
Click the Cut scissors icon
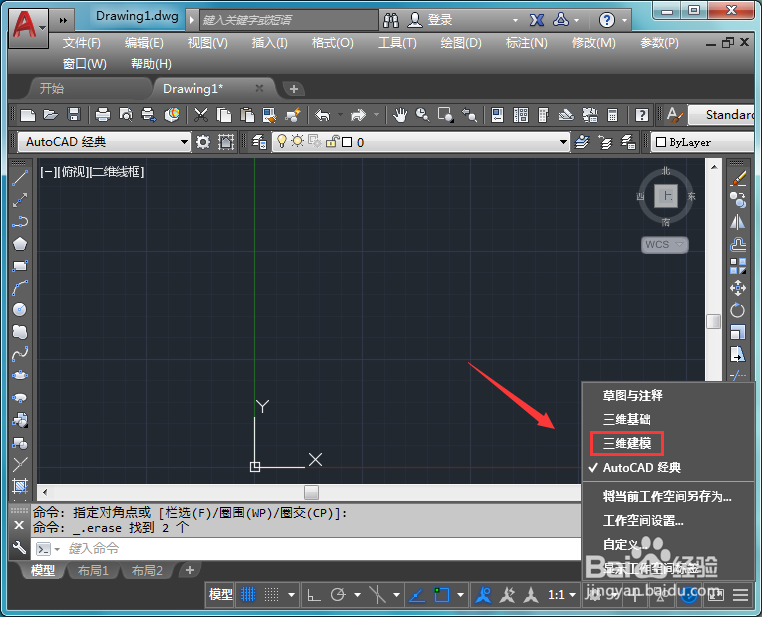click(x=201, y=115)
